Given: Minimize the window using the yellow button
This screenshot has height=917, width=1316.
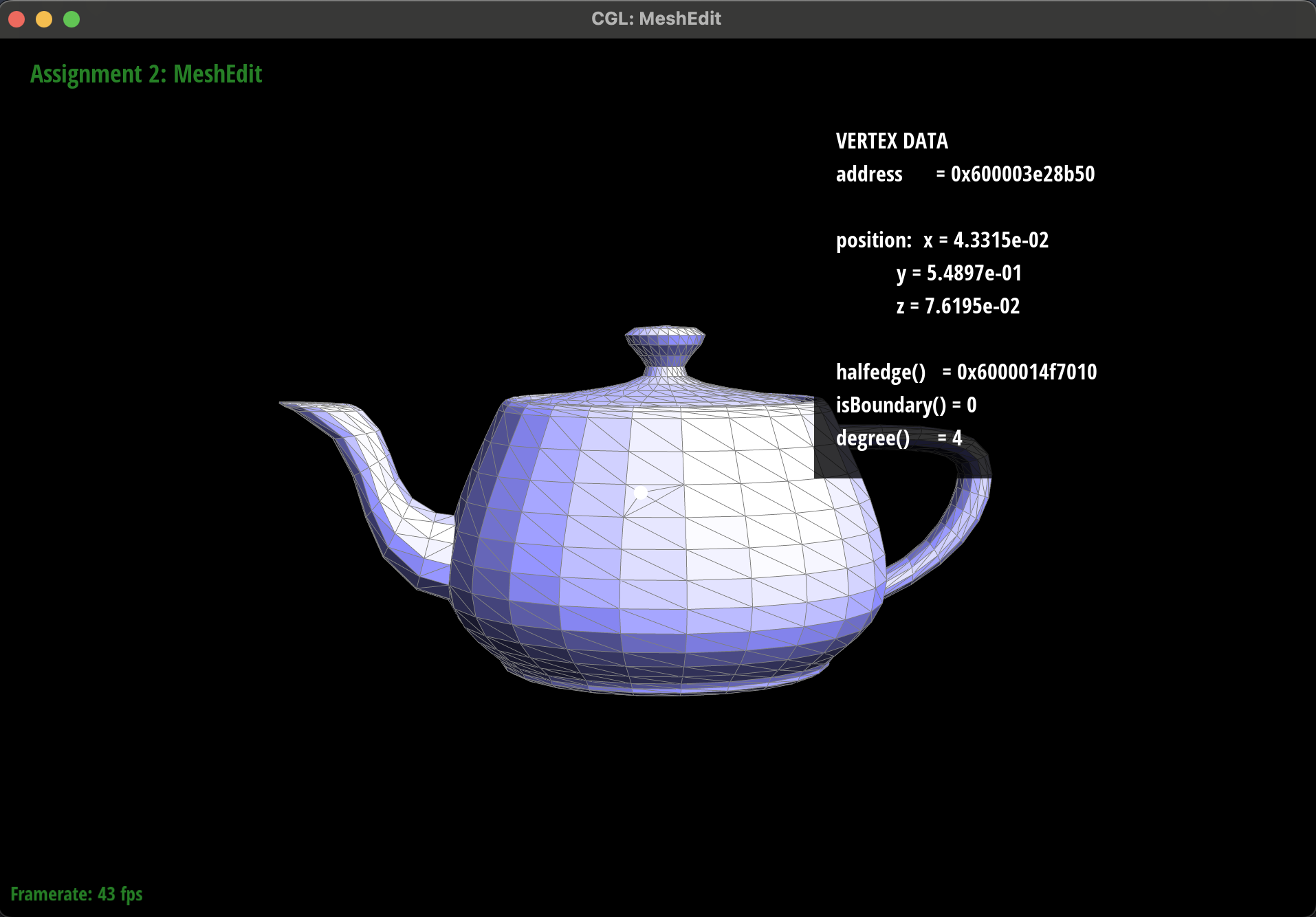Looking at the screenshot, I should click(44, 19).
